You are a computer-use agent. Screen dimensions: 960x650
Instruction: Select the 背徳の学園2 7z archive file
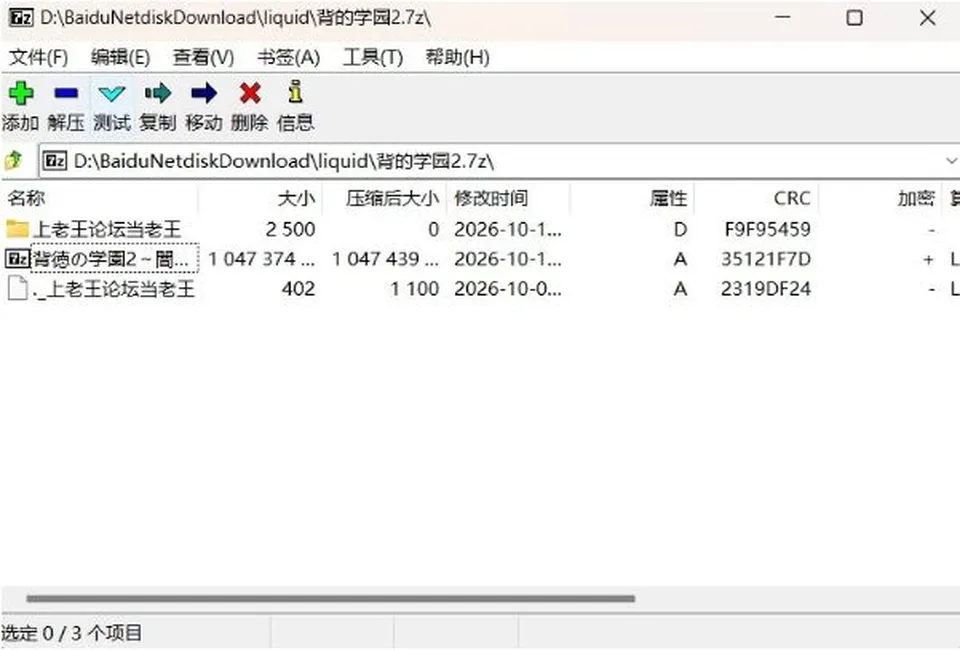pos(102,259)
